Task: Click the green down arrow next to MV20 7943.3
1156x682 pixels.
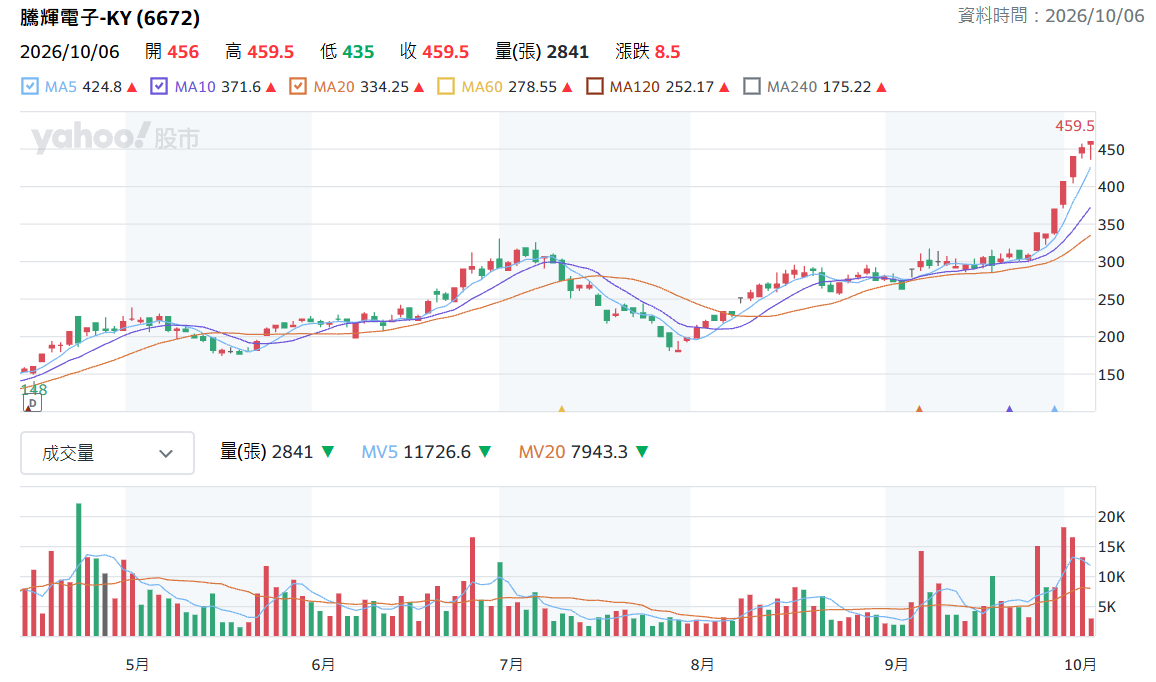Action: 642,452
